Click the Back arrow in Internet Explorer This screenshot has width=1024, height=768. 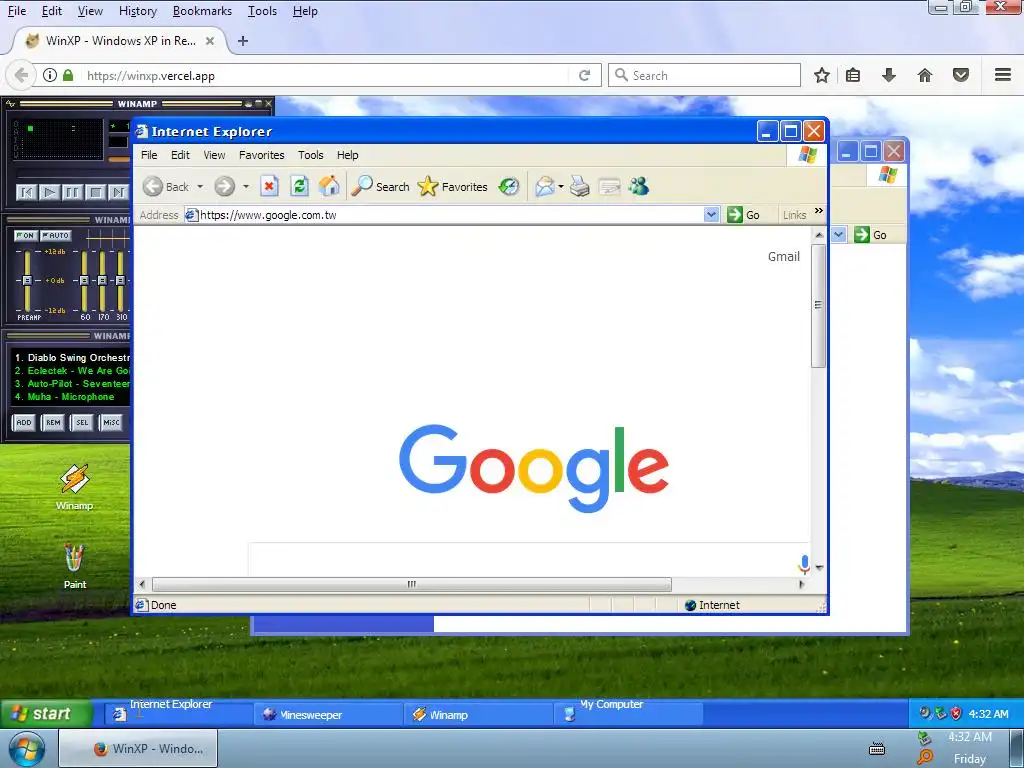coord(153,187)
